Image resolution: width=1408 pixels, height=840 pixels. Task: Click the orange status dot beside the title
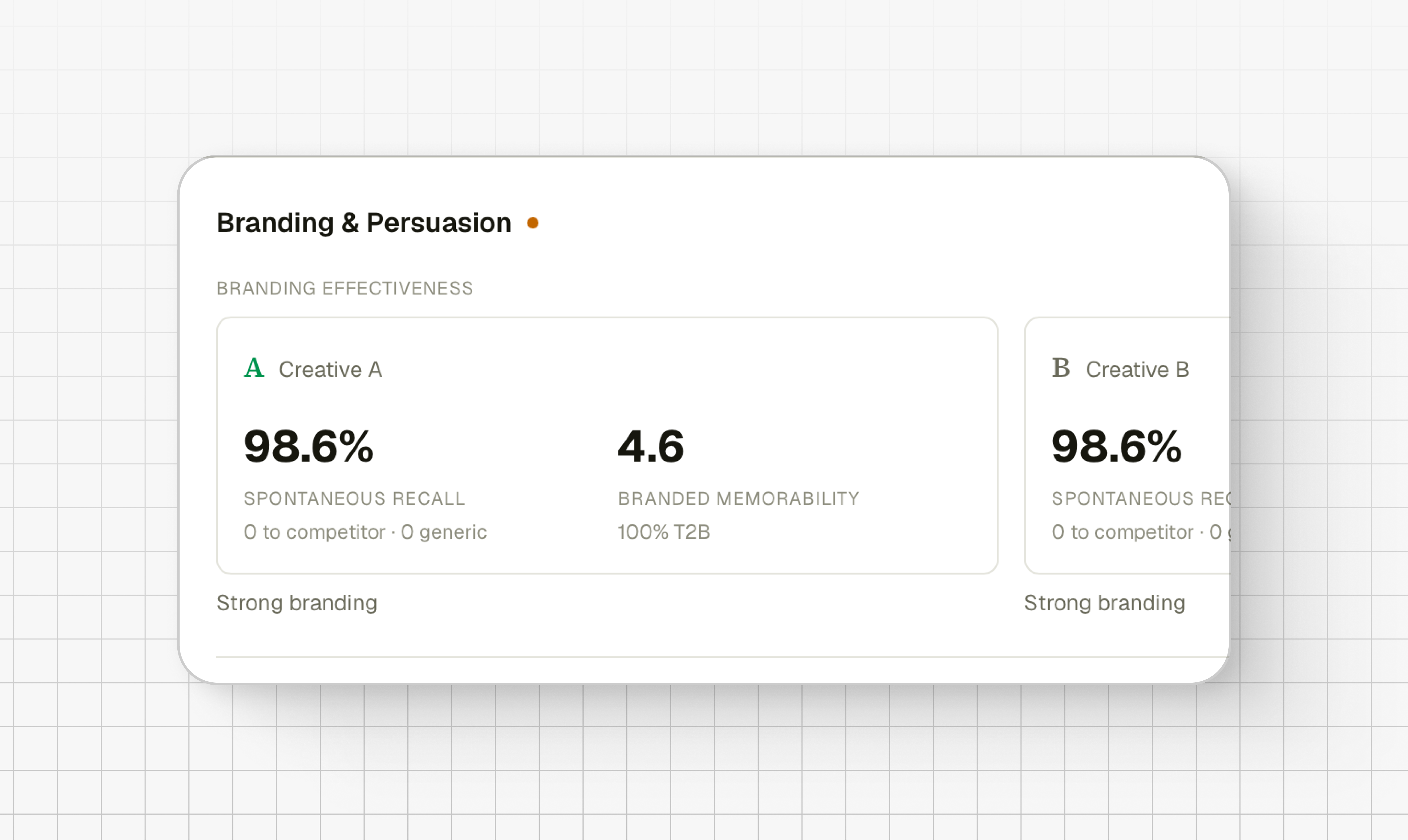click(533, 223)
